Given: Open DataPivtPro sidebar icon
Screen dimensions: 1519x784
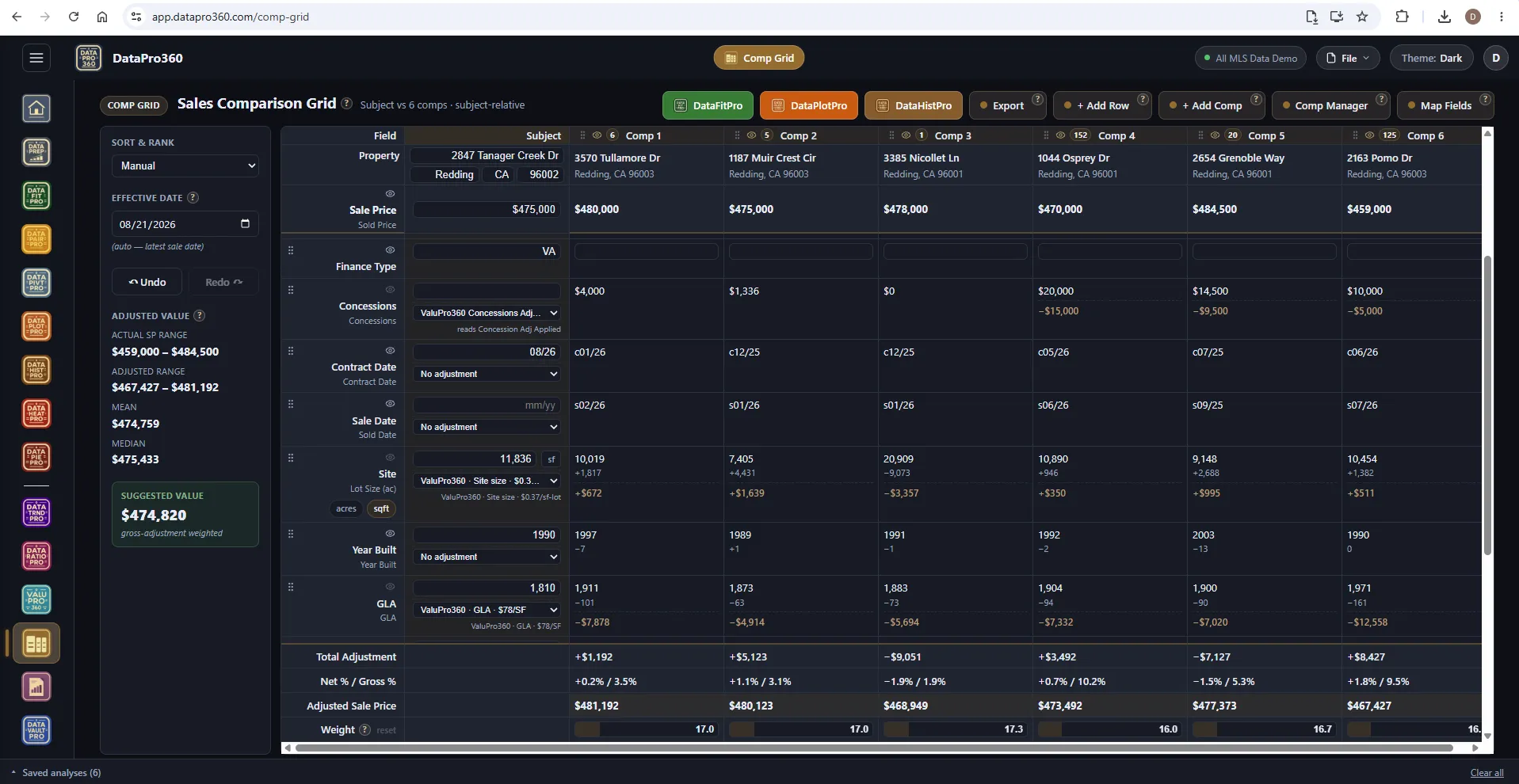Looking at the screenshot, I should tap(36, 283).
